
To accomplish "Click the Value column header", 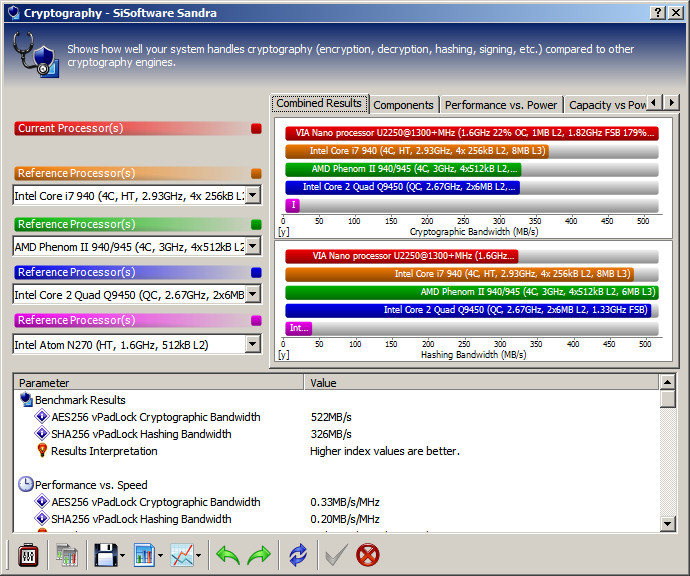I will pos(482,383).
